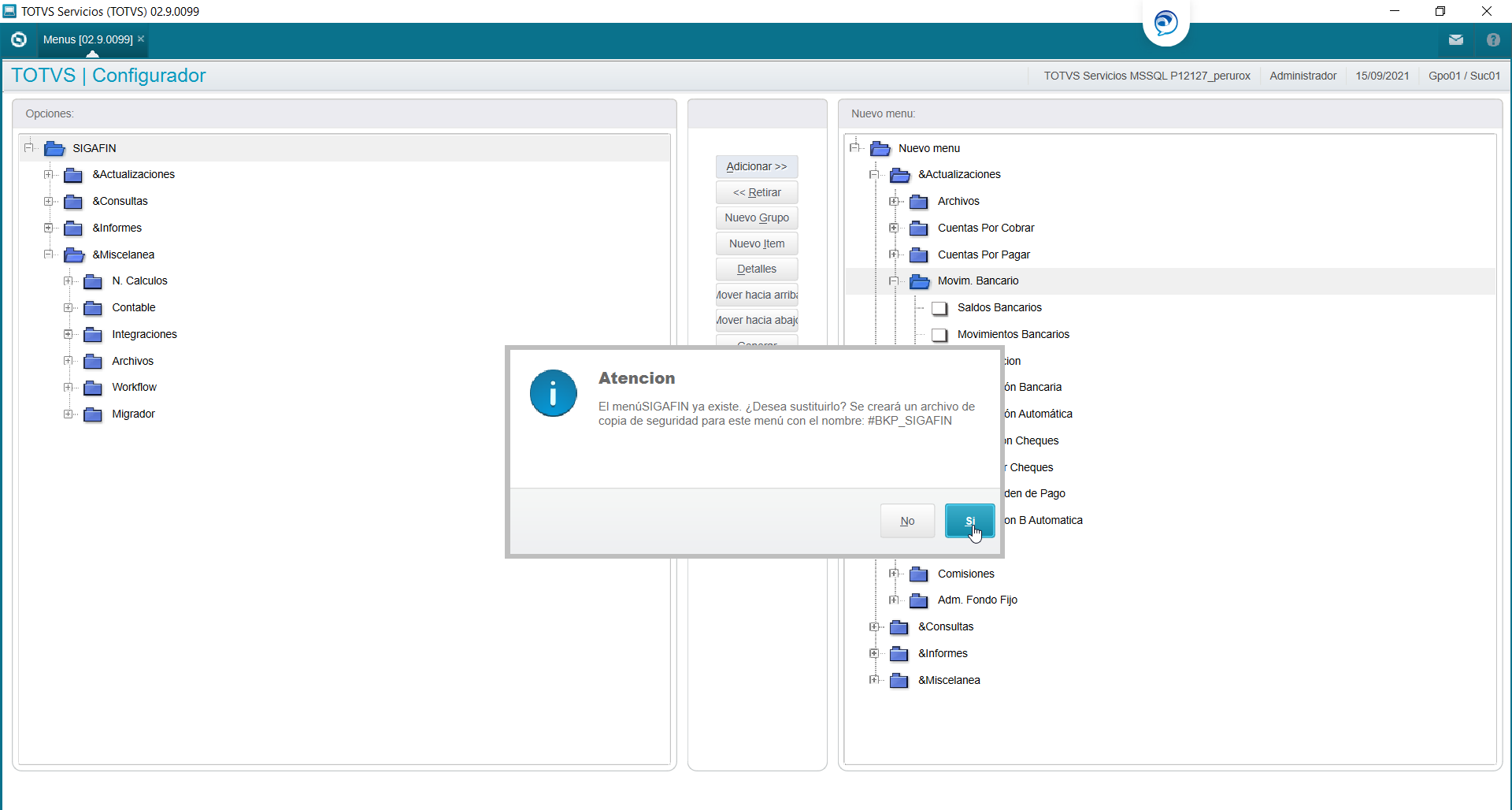Click the << Retirar button

point(757,192)
